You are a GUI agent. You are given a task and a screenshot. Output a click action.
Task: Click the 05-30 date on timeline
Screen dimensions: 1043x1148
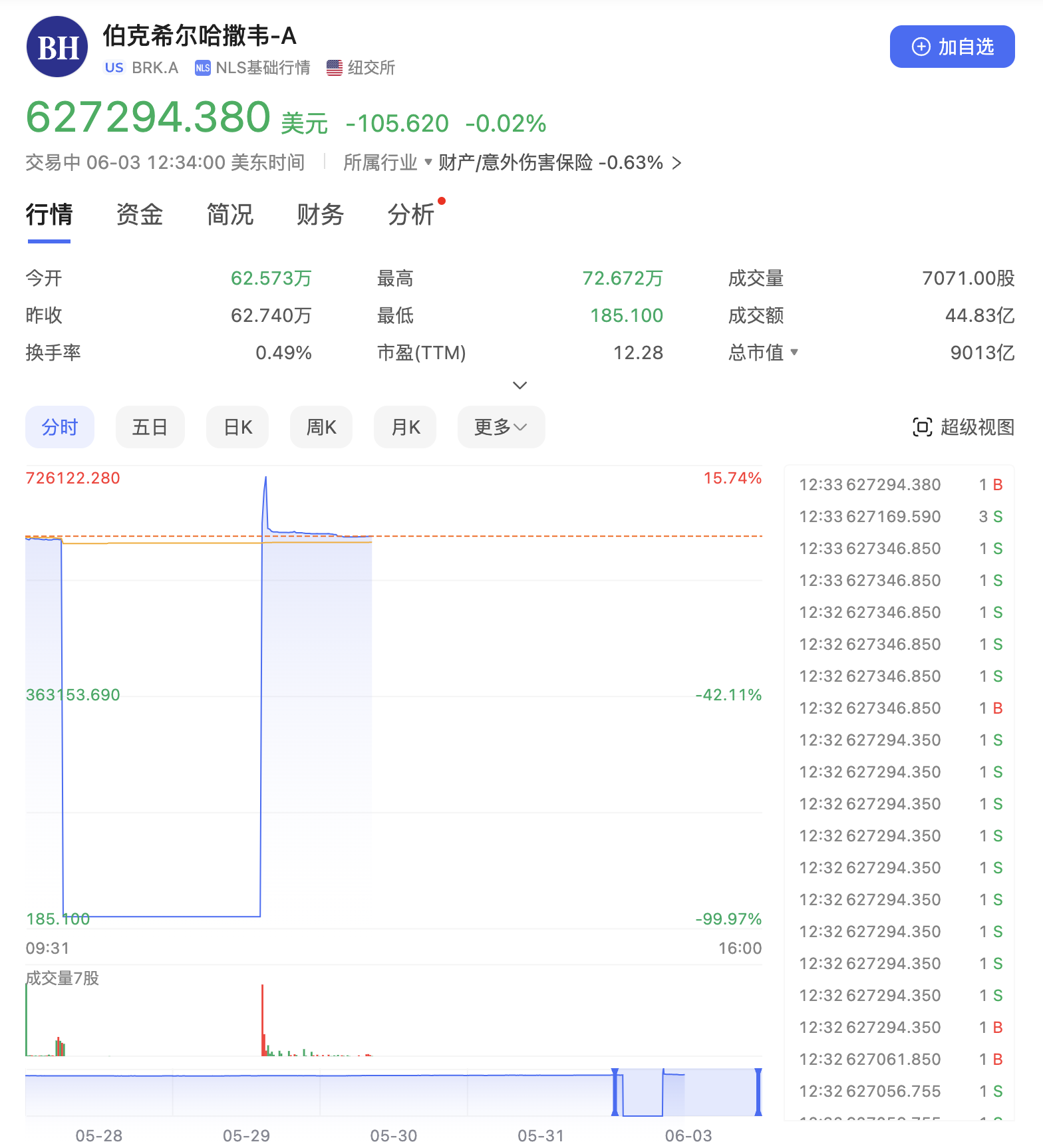click(x=394, y=1135)
